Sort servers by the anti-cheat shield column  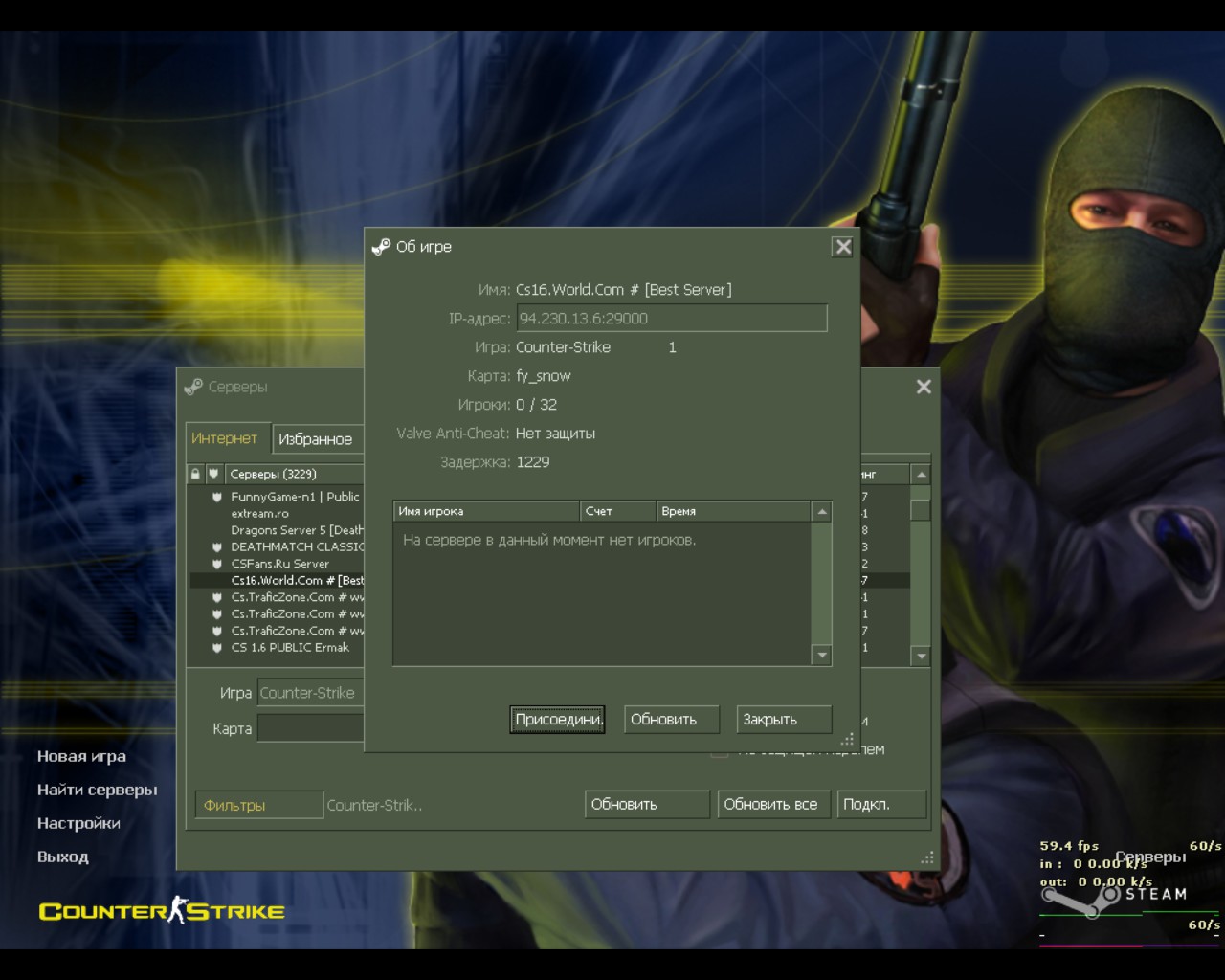[x=213, y=474]
